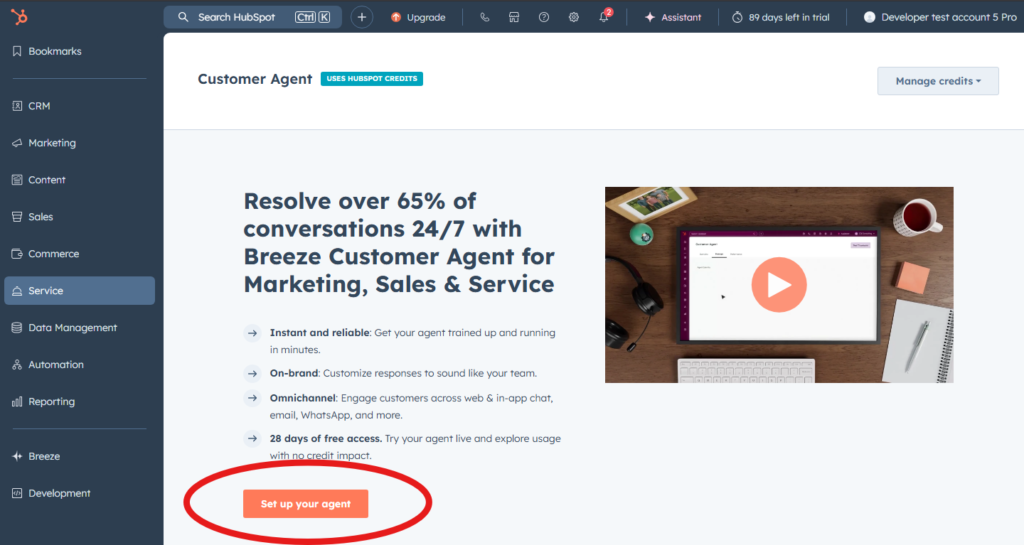
Task: Open the plus create-new button
Action: coord(362,17)
